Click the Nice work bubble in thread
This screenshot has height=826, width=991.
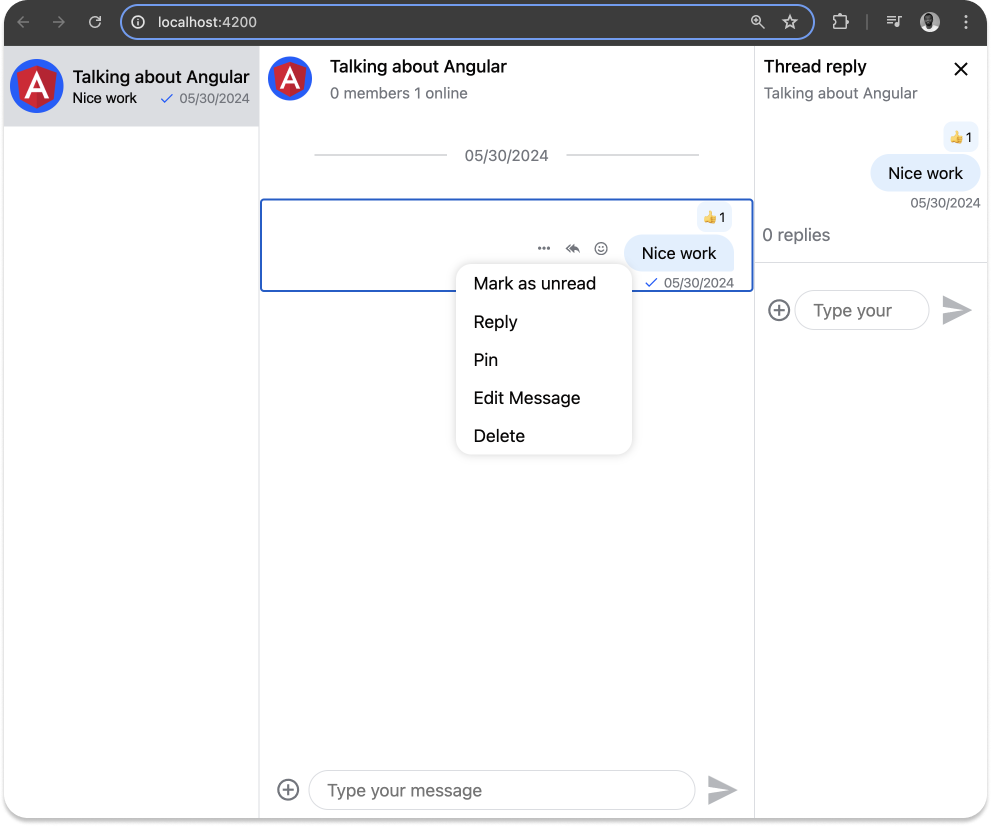point(925,173)
